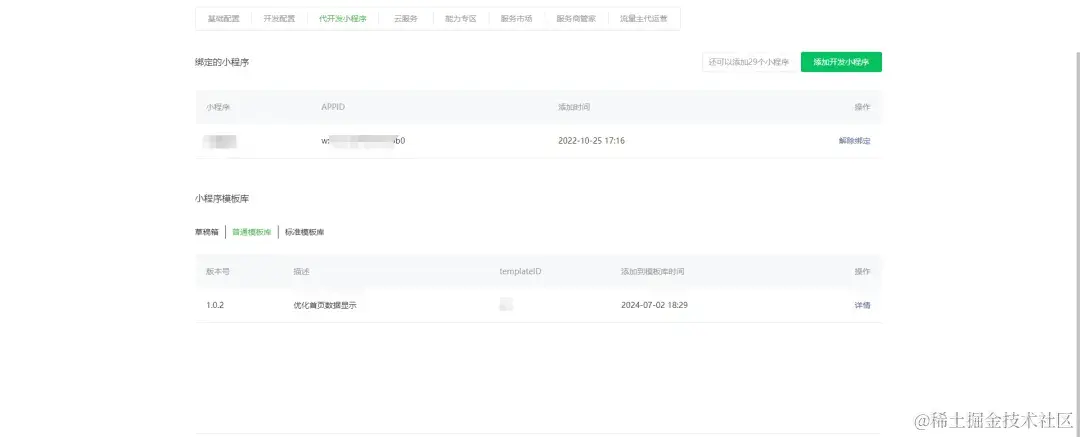Click 解除绑定 for the bound mini program
Screen dimensions: 1080x437
[854, 141]
